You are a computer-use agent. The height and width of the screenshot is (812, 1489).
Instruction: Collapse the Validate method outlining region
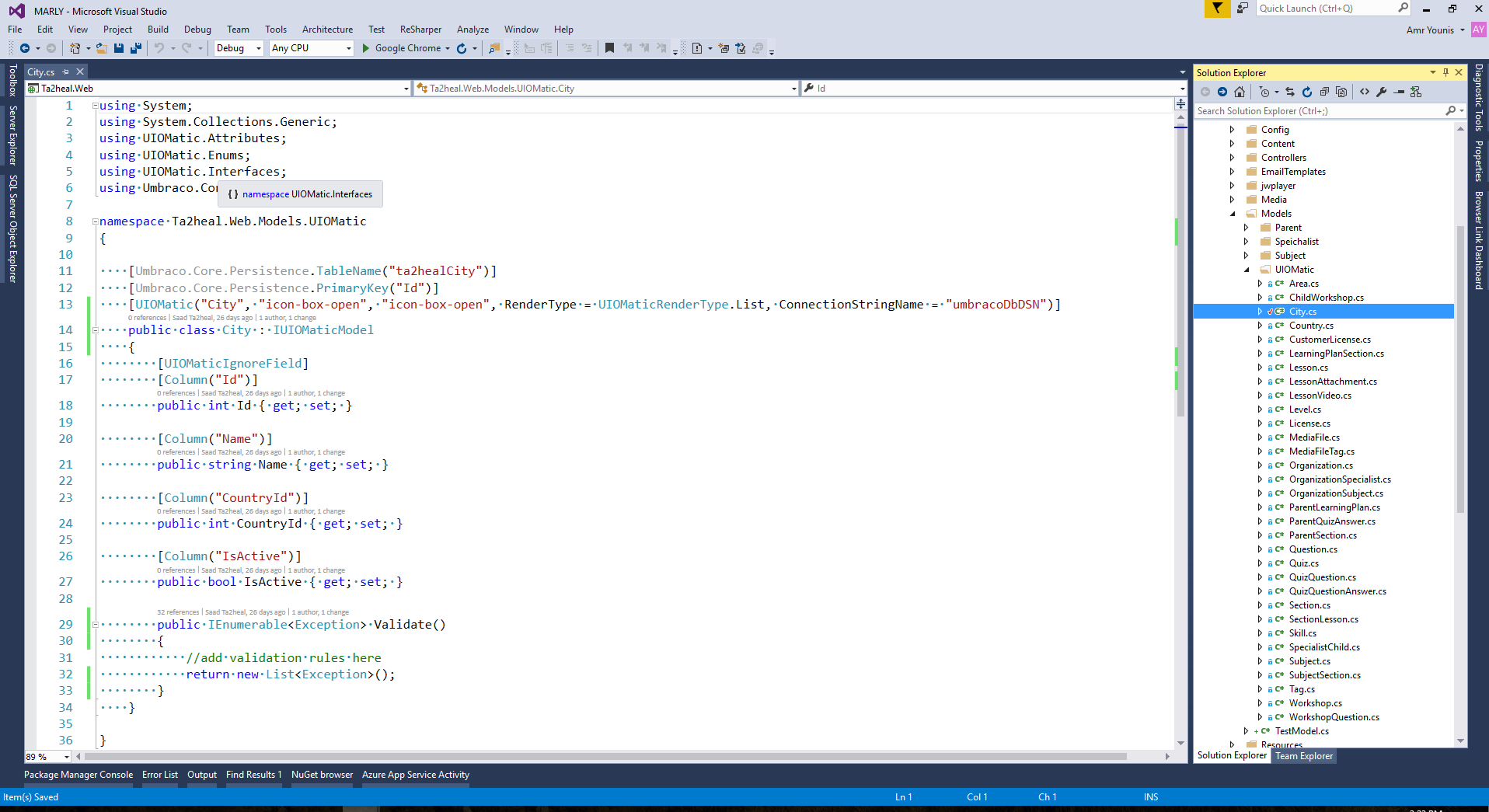[96, 625]
